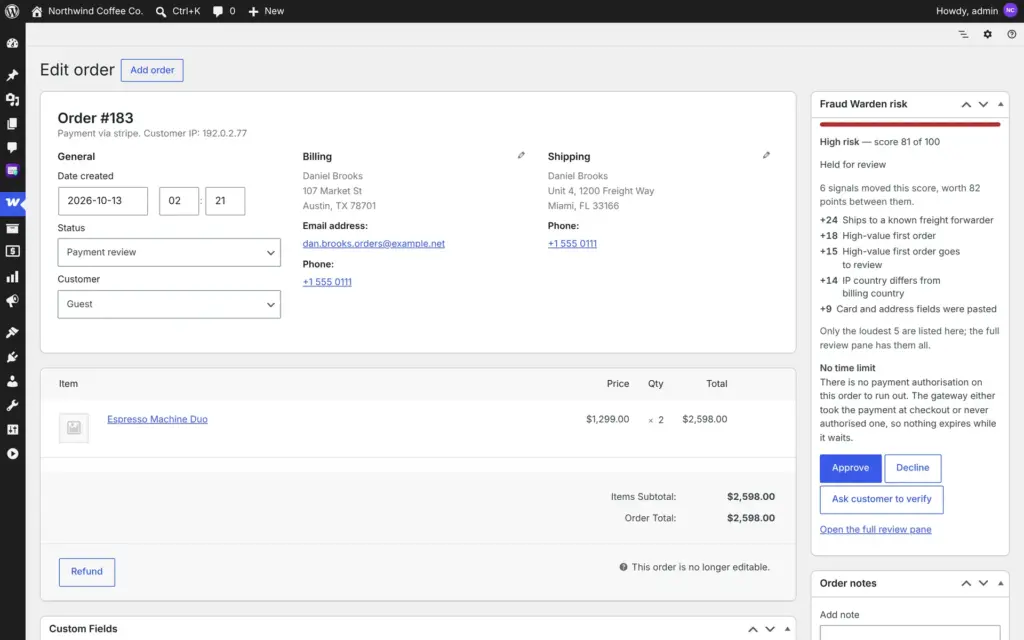Image resolution: width=1024 pixels, height=640 pixels.
Task: Click the admin NC avatar
Action: 1010,10
